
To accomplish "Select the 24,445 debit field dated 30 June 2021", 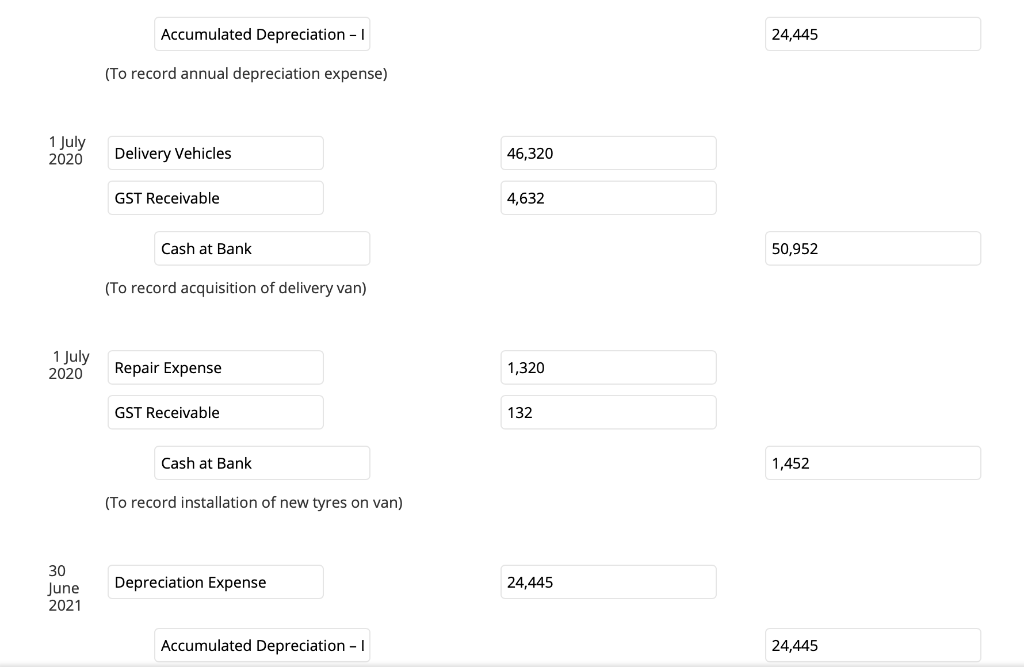I will [608, 582].
